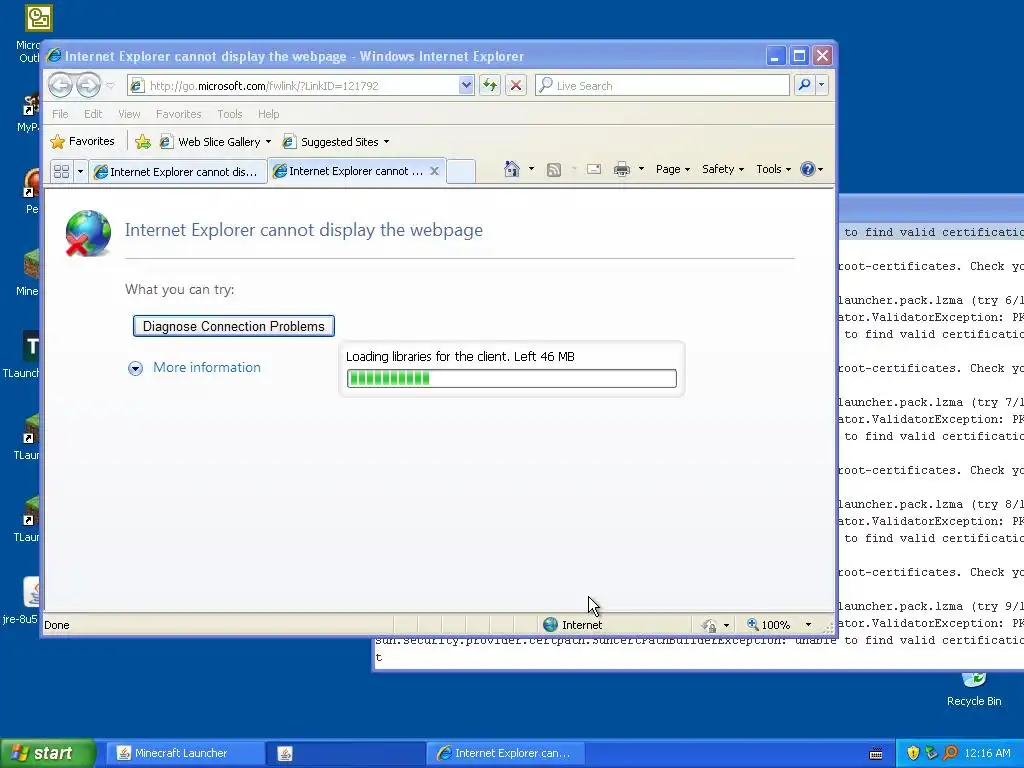
Task: Expand the Home button dropdown arrow
Action: coord(531,169)
